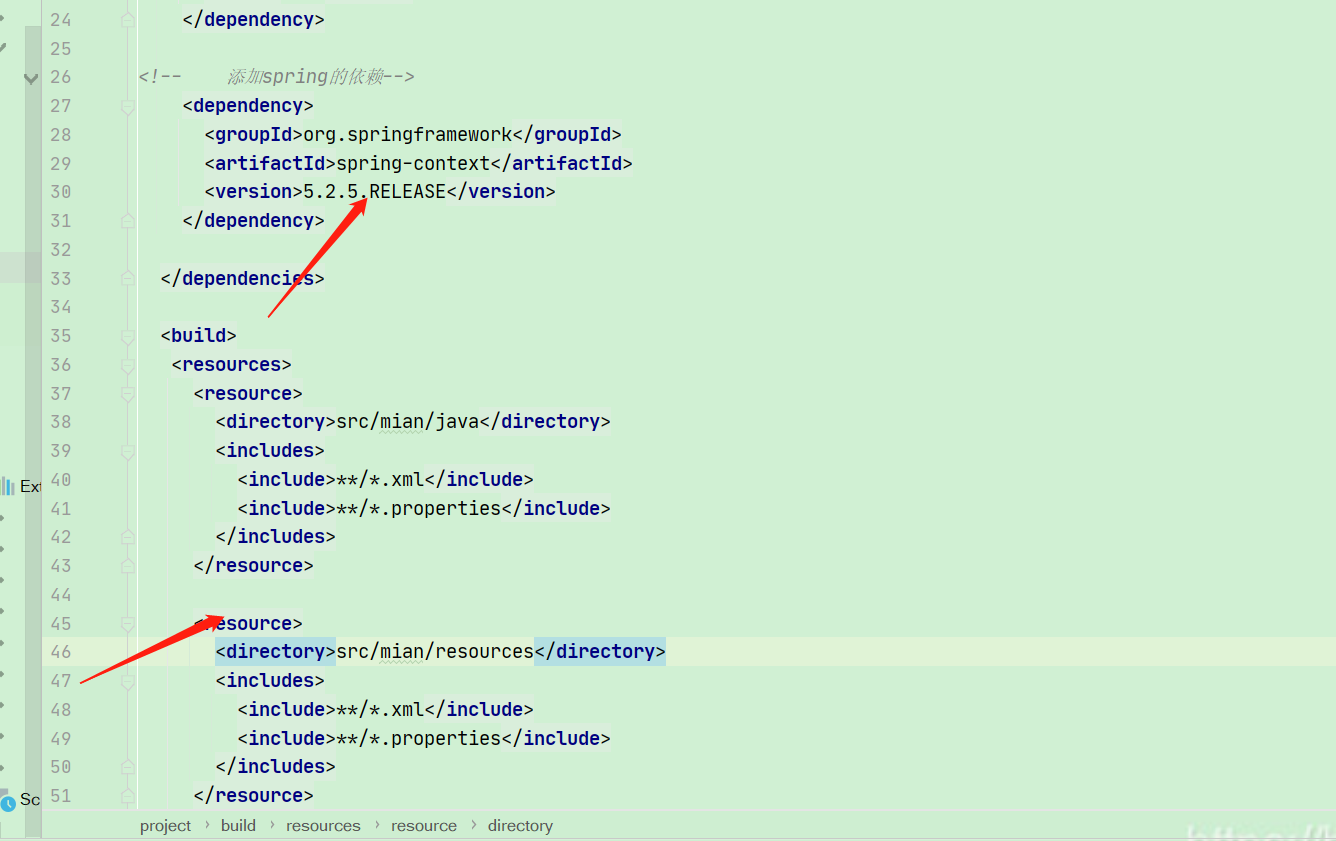Click the includes opening tag on line 47
Viewport: 1336px width, 841px height.
(270, 681)
